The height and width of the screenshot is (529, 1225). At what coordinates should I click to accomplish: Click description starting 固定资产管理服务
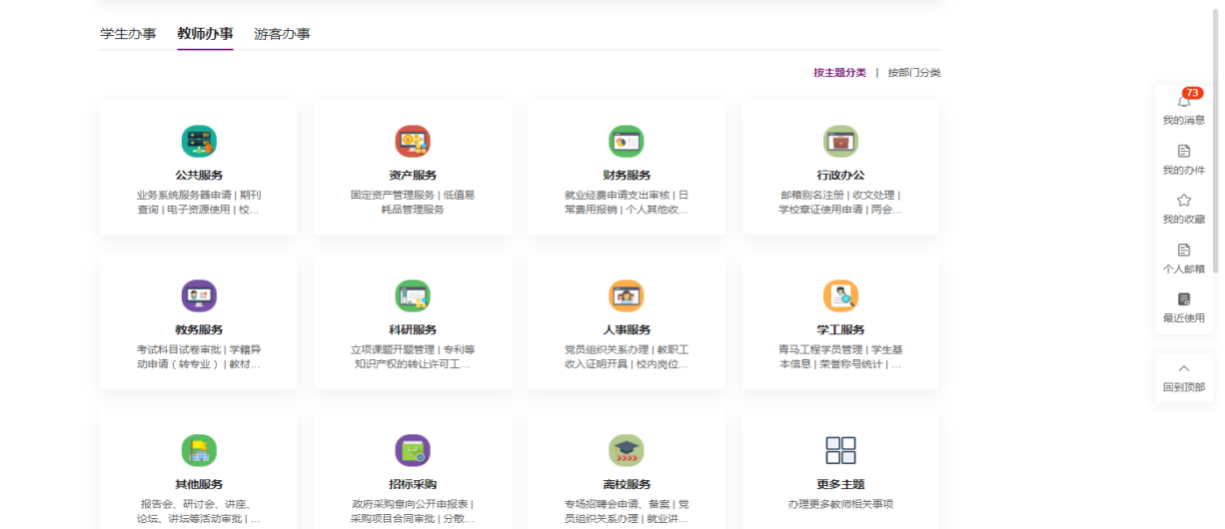tap(412, 203)
